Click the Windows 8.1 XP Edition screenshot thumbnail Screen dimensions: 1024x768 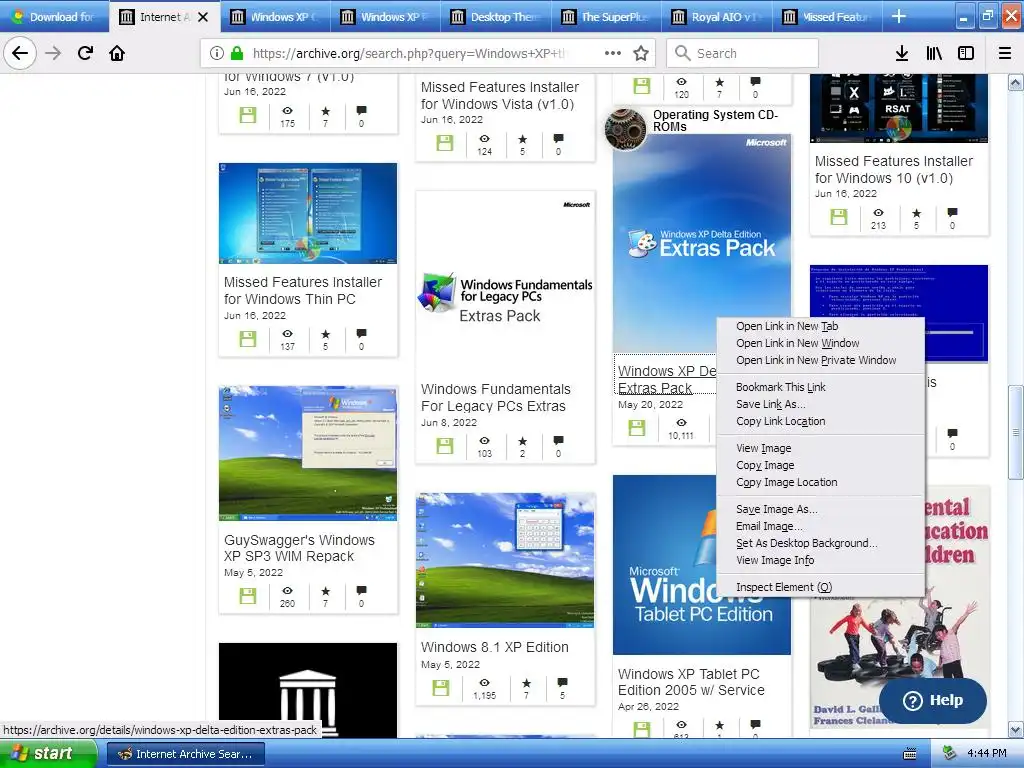505,560
